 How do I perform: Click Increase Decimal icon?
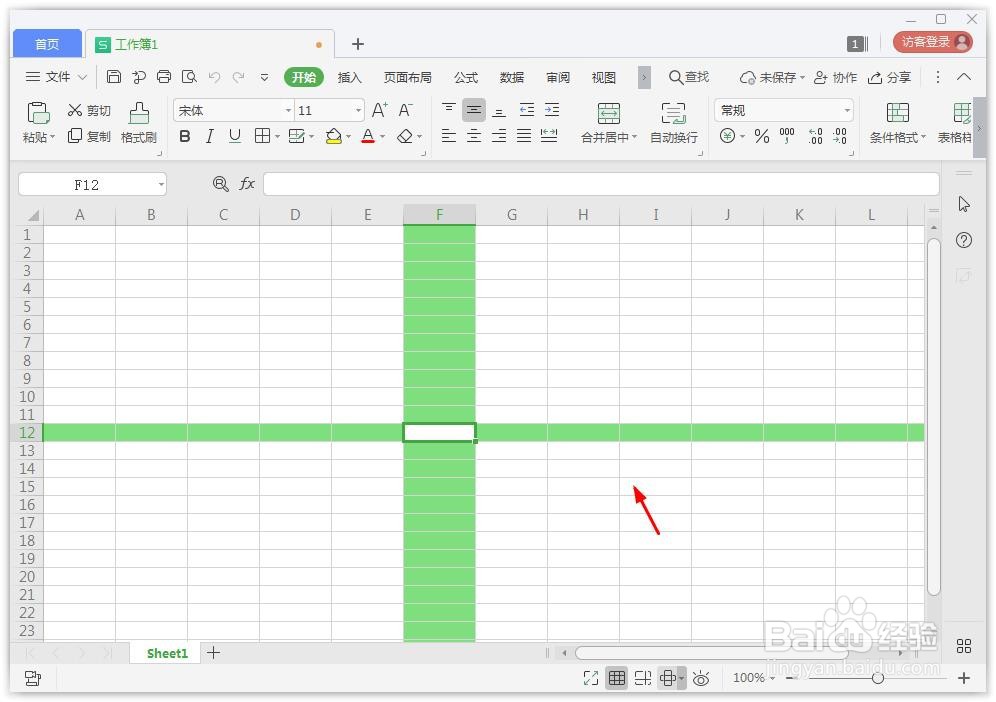click(815, 136)
